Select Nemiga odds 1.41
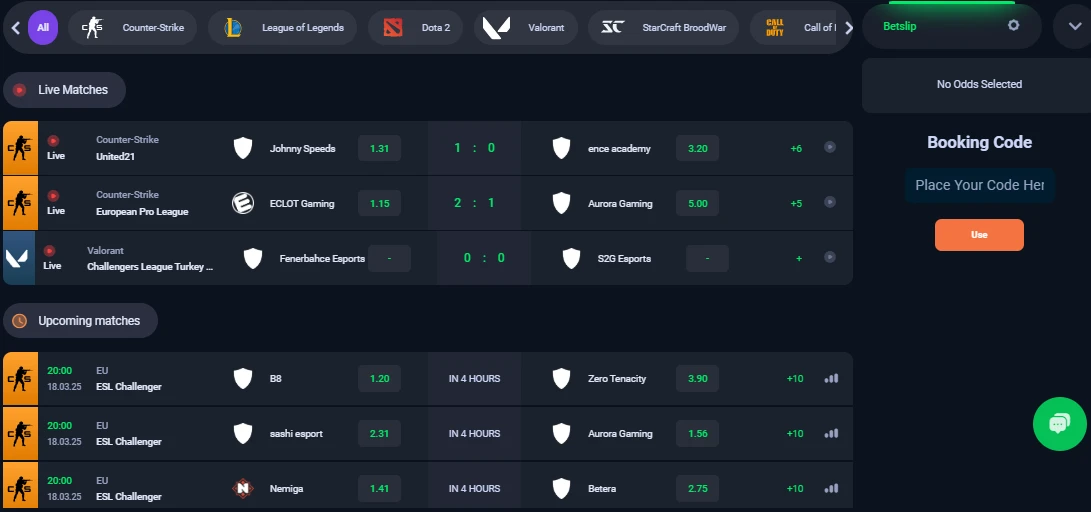The image size is (1091, 512). [379, 488]
